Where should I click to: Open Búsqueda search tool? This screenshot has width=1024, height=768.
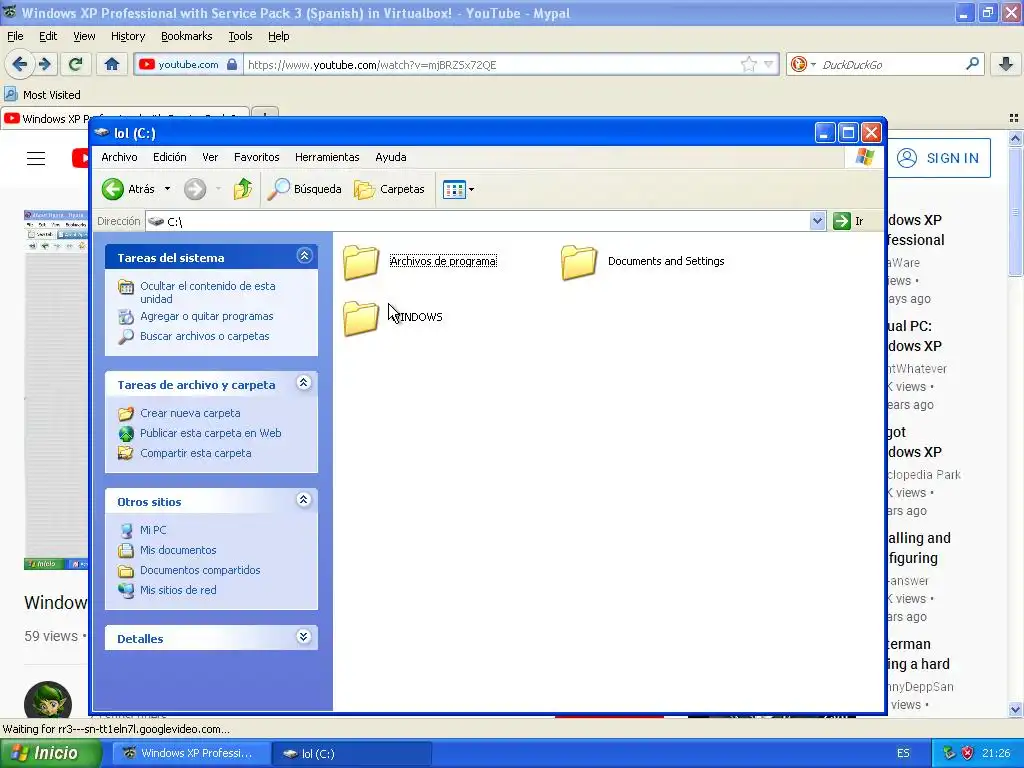pyautogui.click(x=304, y=189)
